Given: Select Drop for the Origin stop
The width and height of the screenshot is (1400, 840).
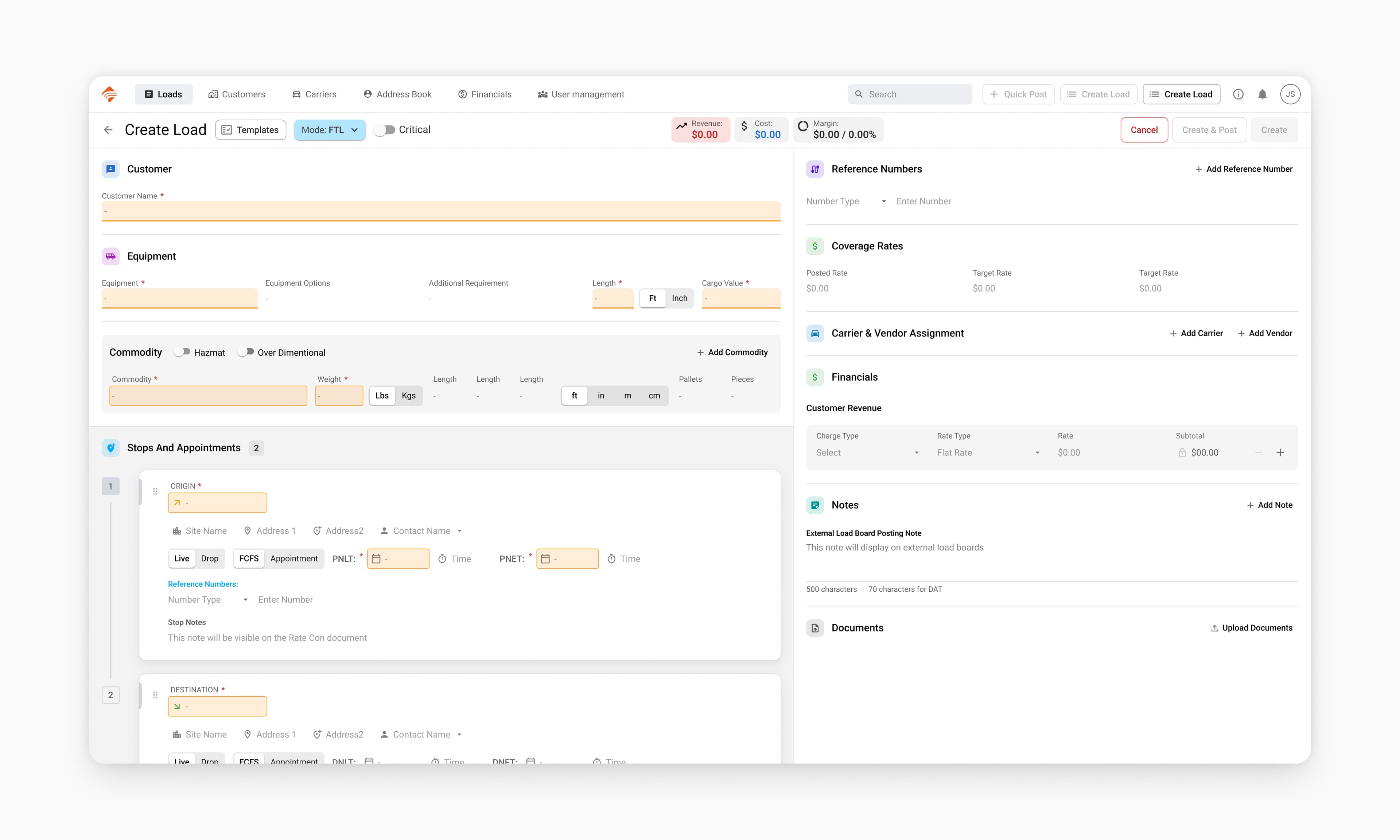Looking at the screenshot, I should pos(209,559).
